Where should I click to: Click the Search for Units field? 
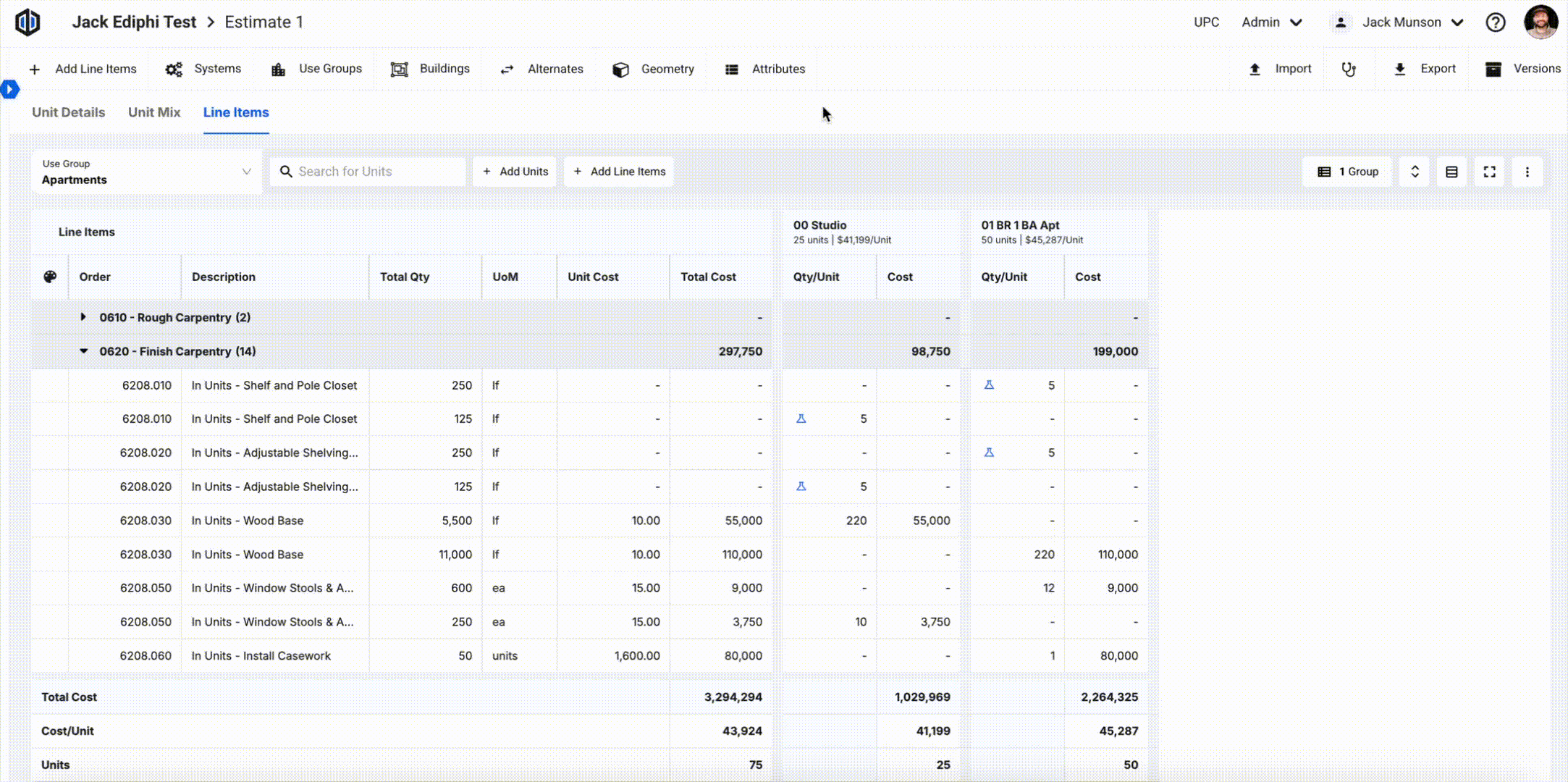click(368, 172)
